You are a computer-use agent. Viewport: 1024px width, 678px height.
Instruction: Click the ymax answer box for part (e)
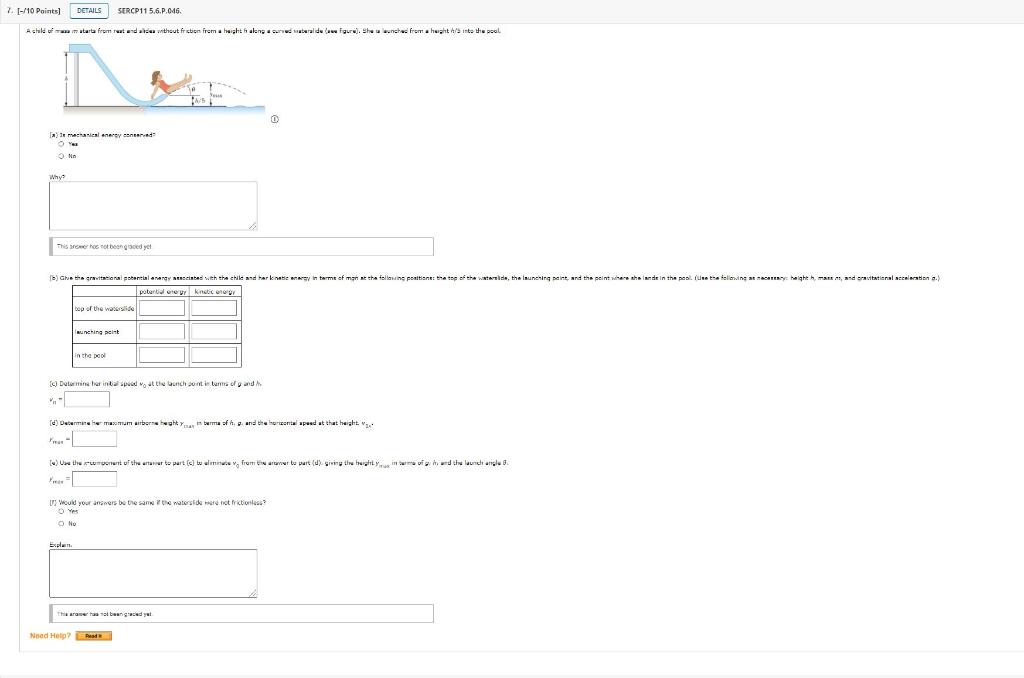[x=94, y=478]
